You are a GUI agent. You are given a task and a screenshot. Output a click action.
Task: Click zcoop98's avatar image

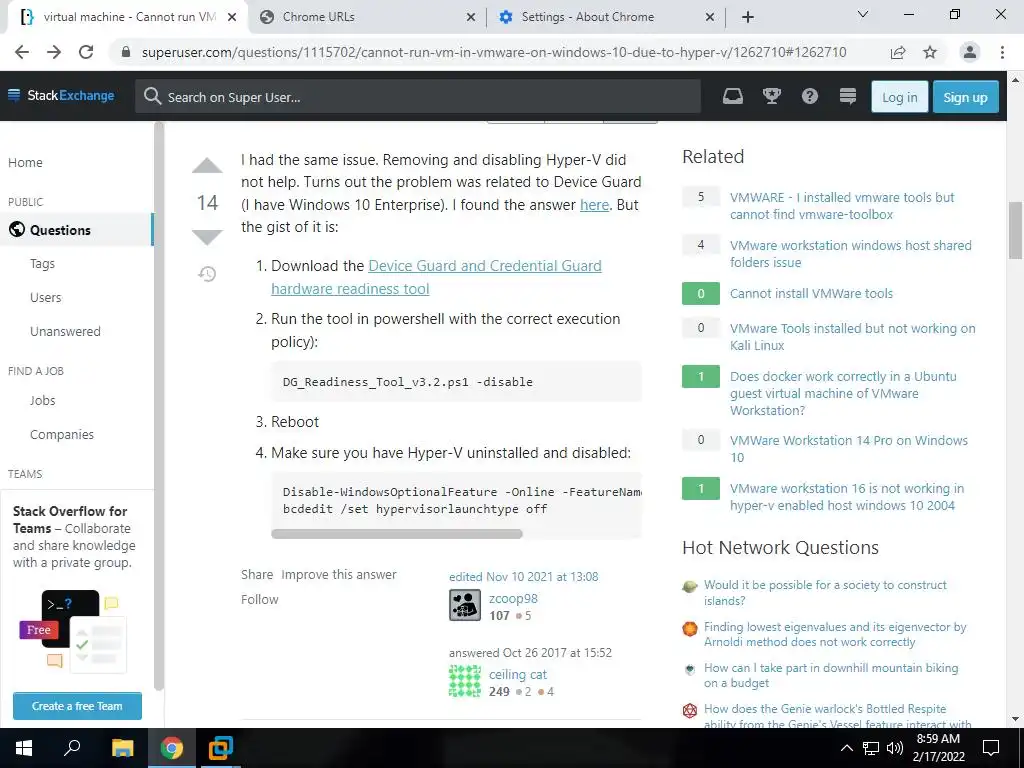(465, 605)
